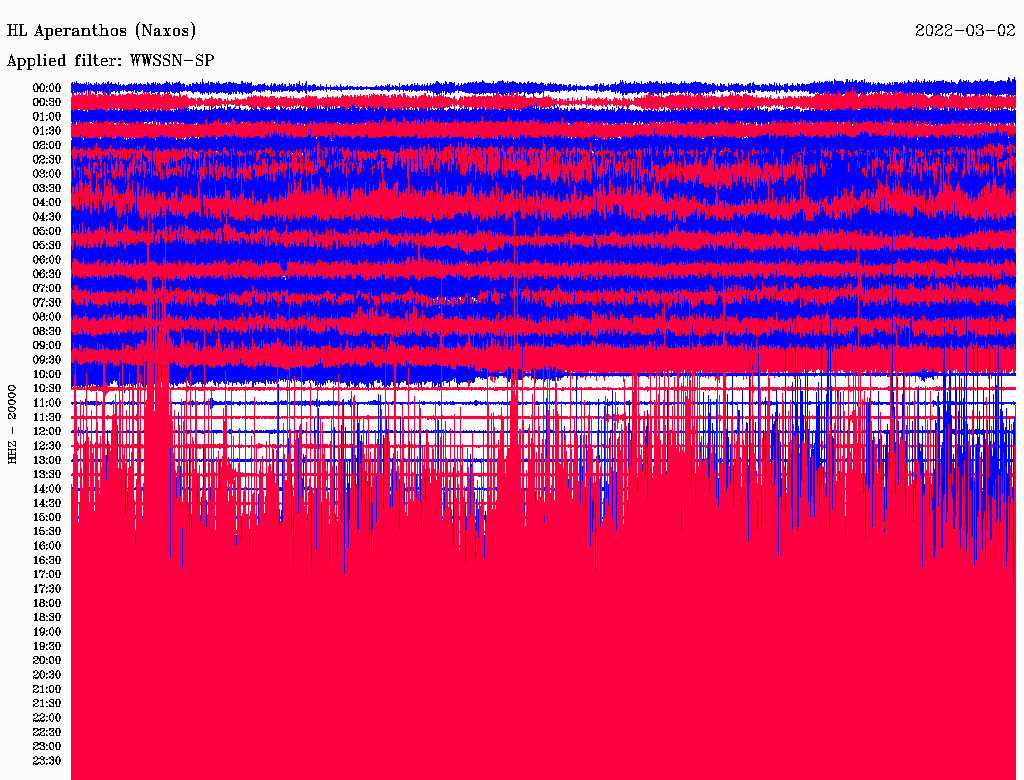The image size is (1024, 780).
Task: Select the 23:30 time row label
Action: point(47,760)
